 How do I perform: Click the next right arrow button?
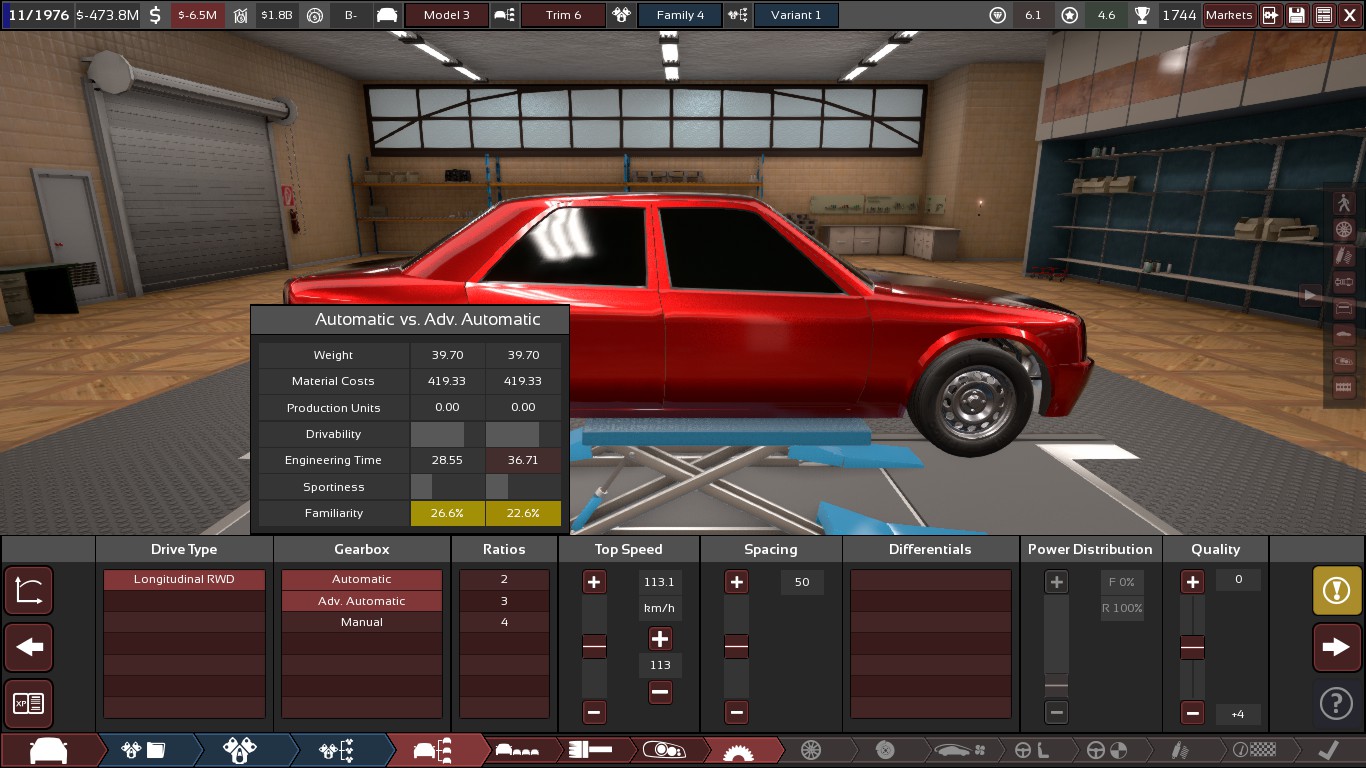click(x=1336, y=648)
